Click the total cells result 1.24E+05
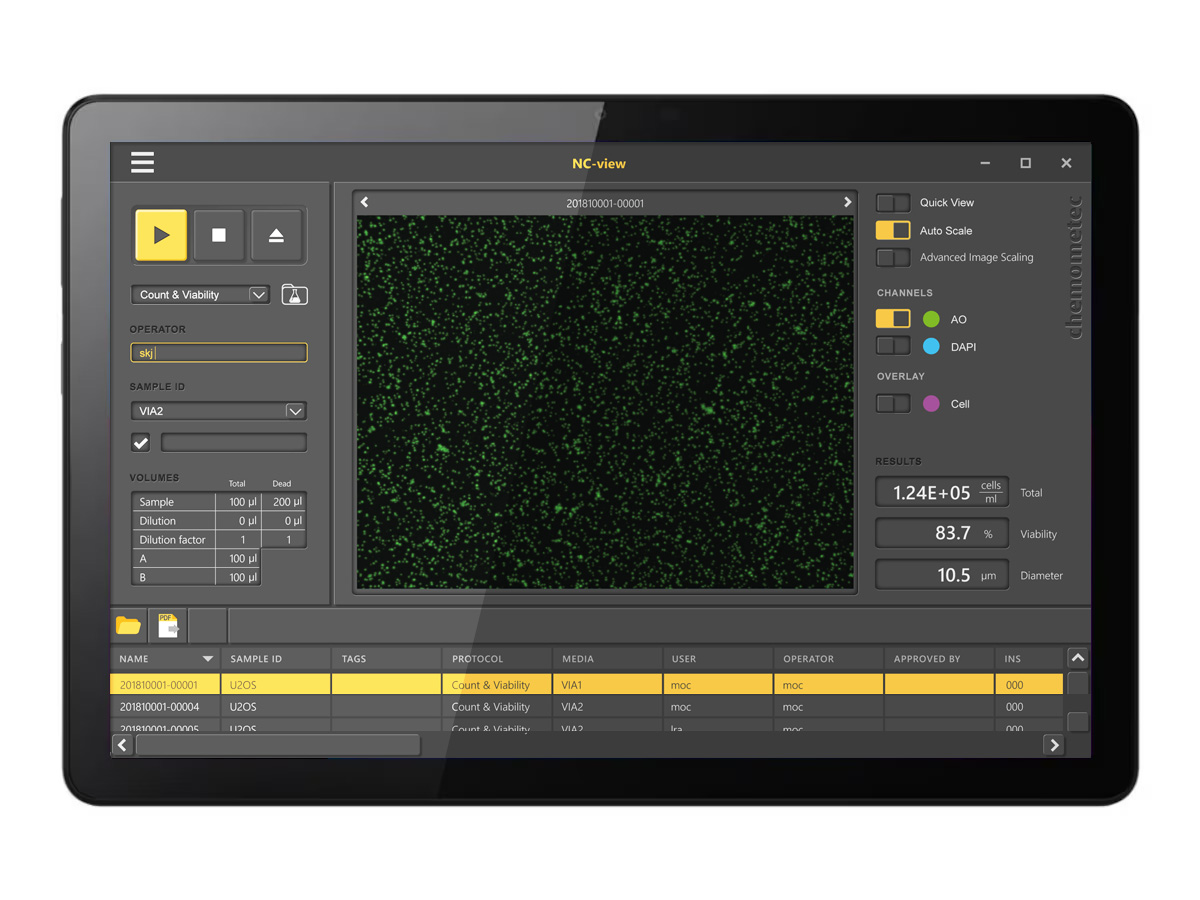 (x=942, y=492)
